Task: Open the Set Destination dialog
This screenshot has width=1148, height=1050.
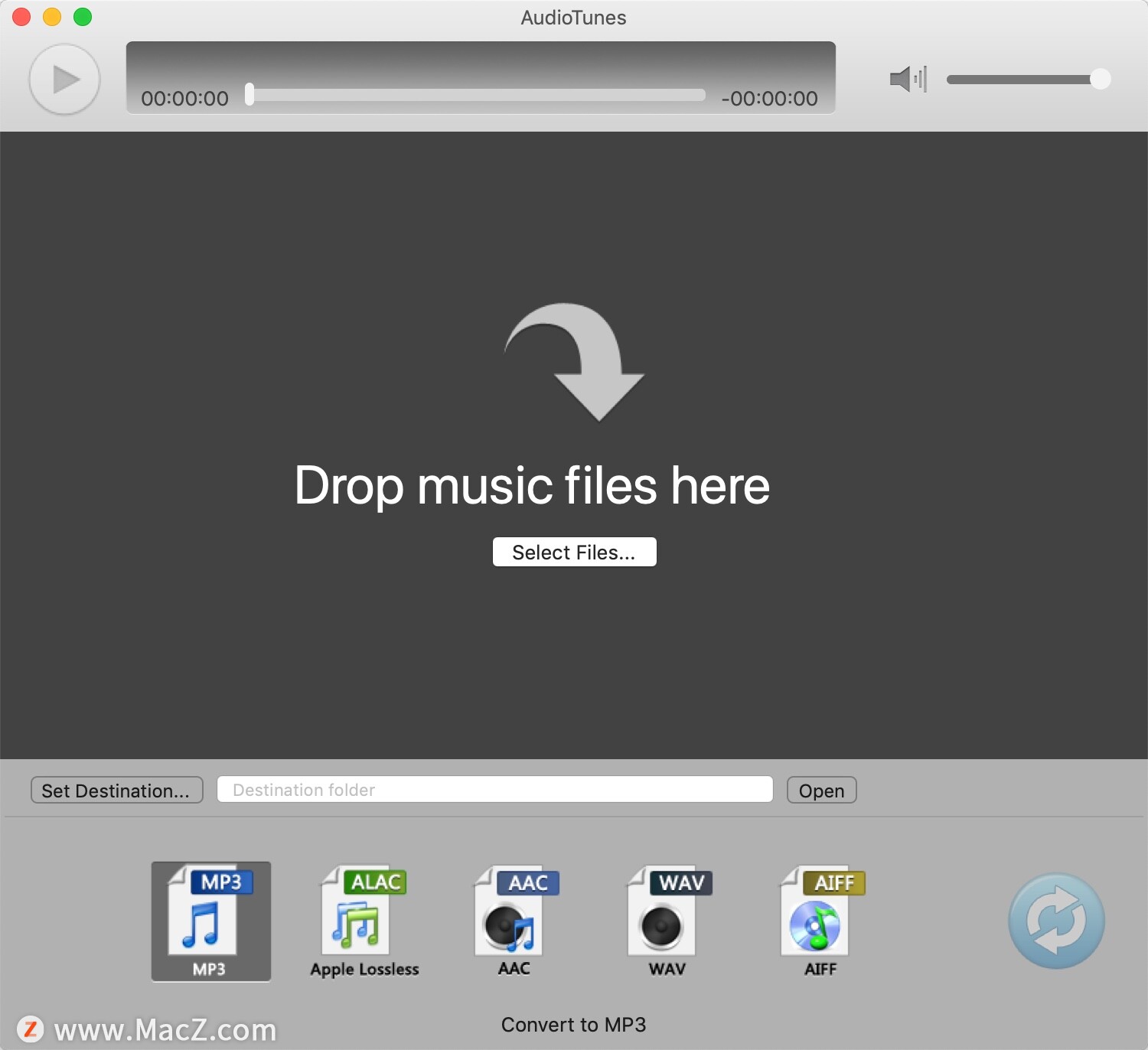Action: (116, 790)
